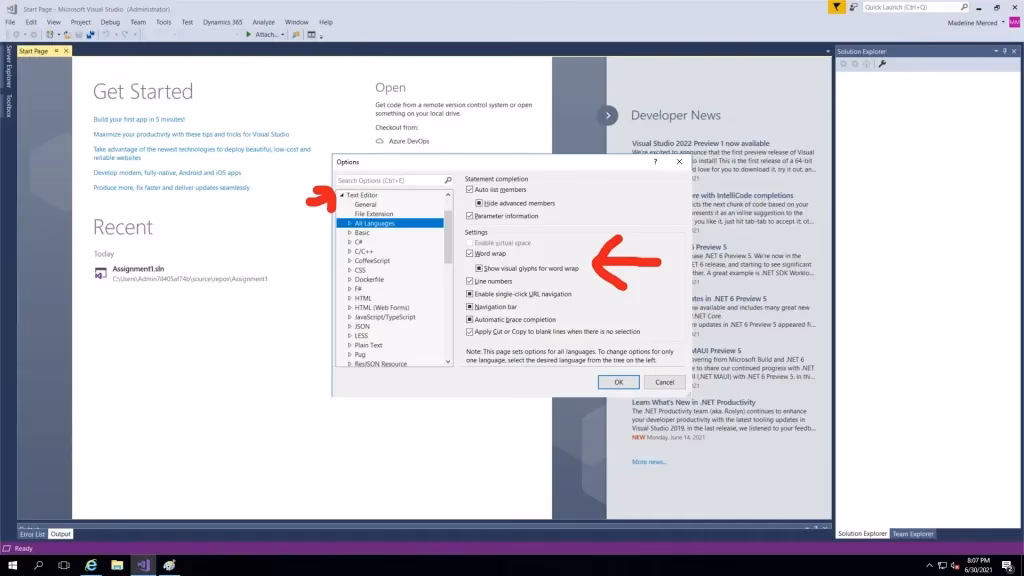Expand the C/C++ options node
Image resolution: width=1024 pixels, height=576 pixels.
(x=349, y=251)
